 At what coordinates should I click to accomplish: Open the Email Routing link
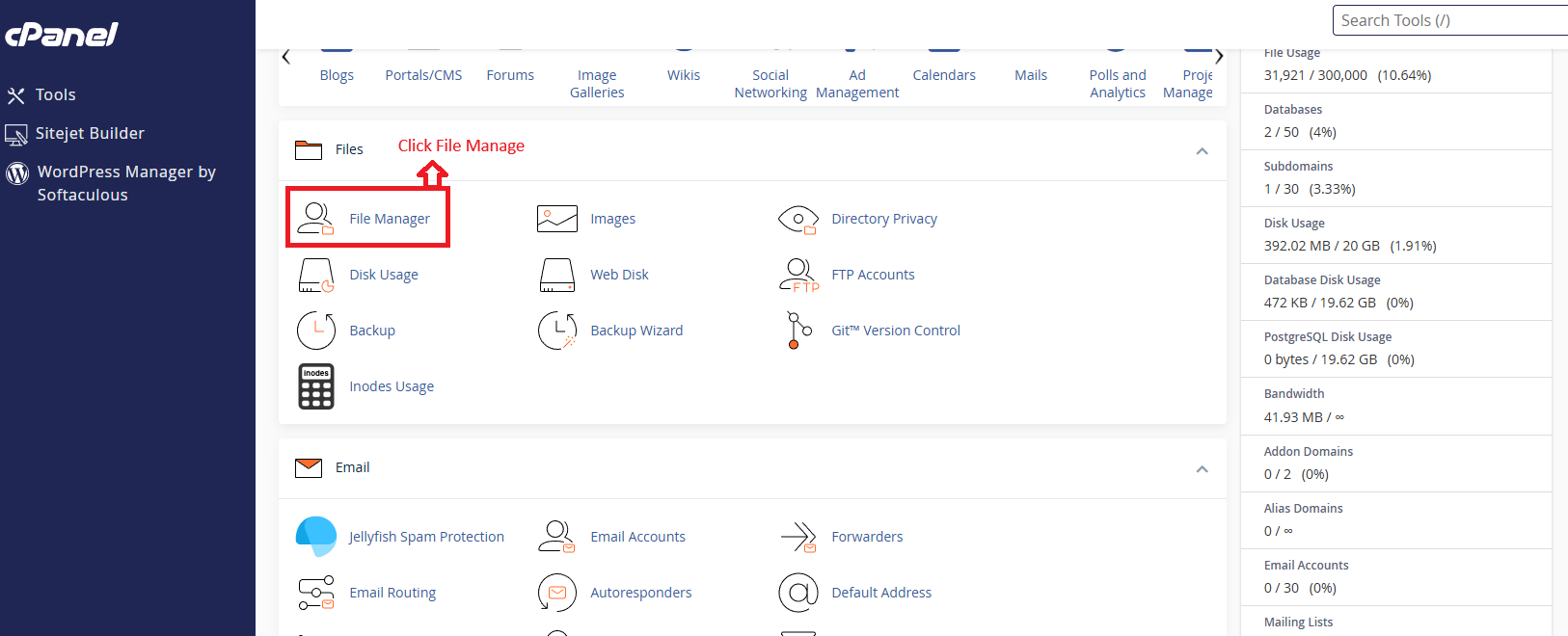tap(392, 593)
